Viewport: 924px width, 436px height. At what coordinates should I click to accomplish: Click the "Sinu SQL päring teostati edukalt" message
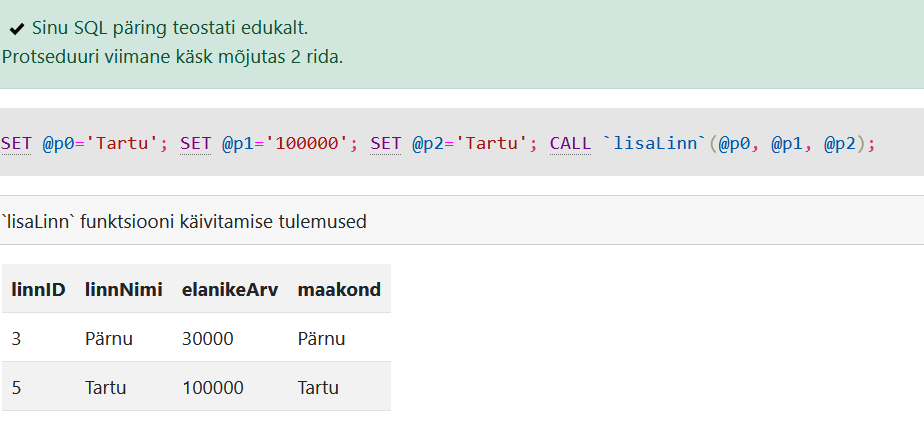[x=170, y=28]
